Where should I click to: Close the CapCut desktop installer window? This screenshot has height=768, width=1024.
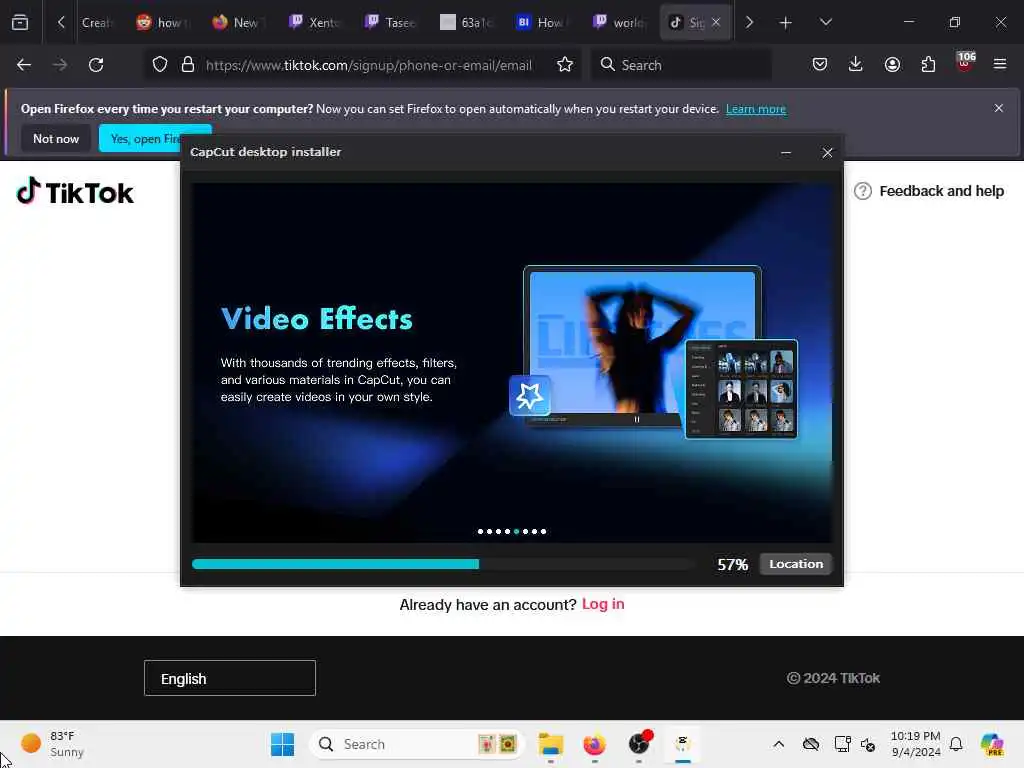pyautogui.click(x=827, y=152)
